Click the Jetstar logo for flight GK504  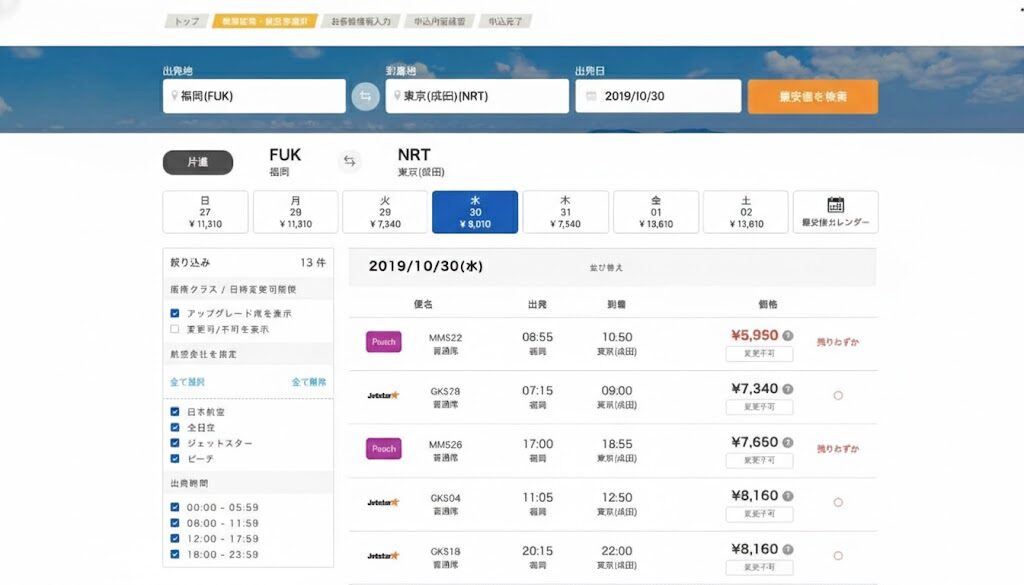click(383, 502)
